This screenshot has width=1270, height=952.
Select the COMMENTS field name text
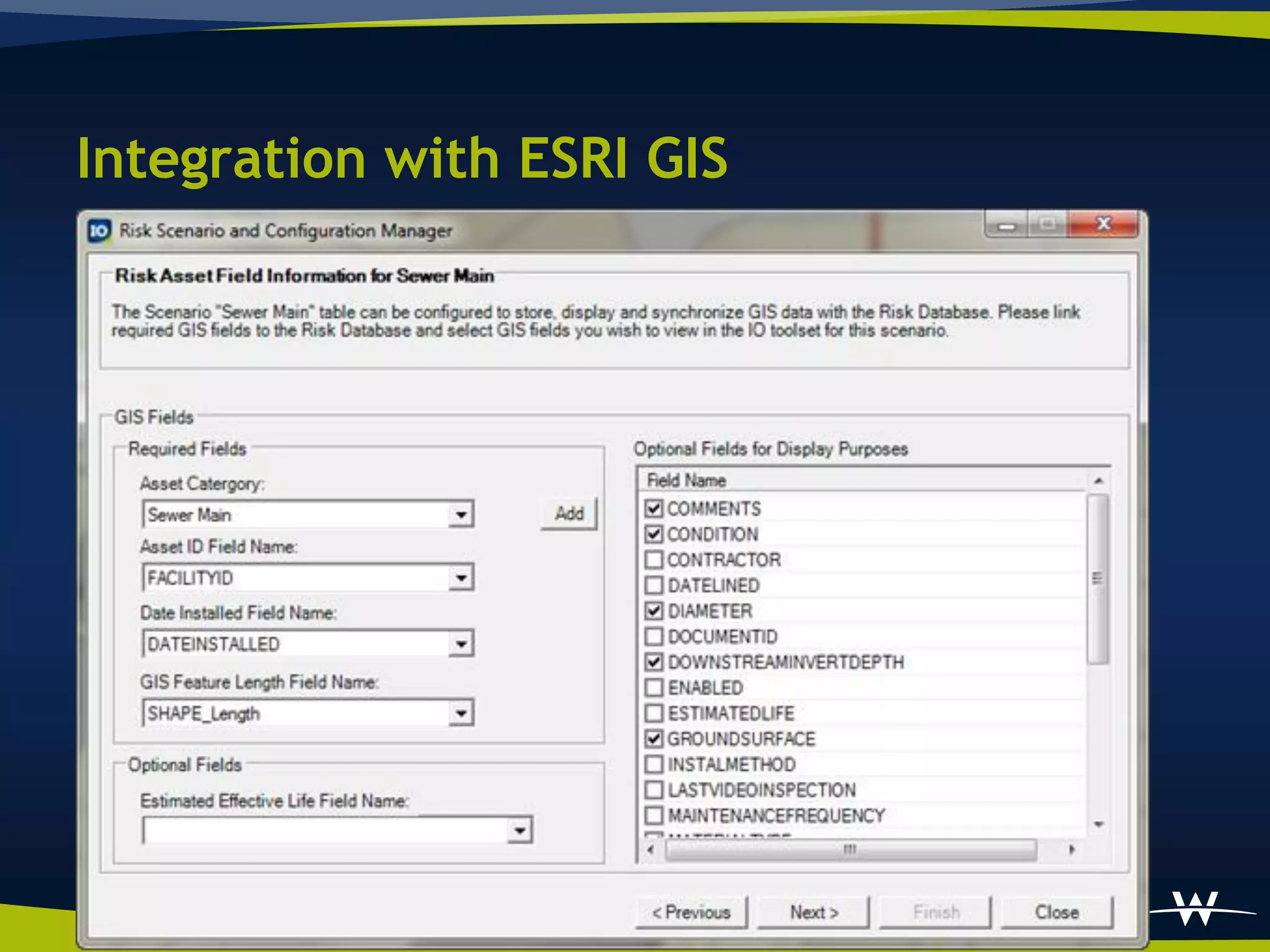(714, 509)
